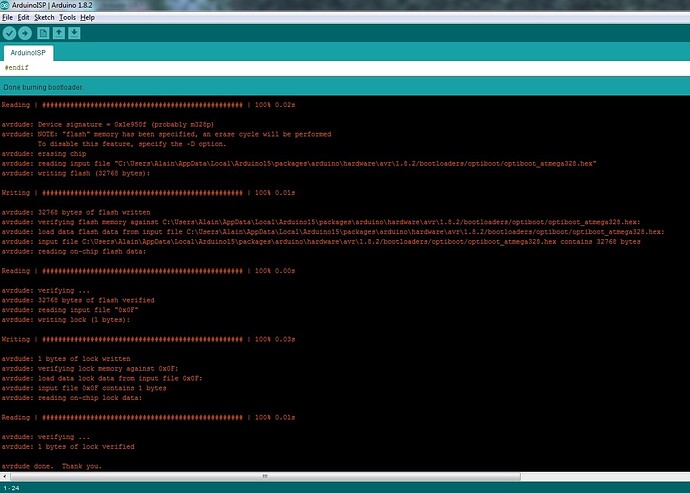
Task: Click the 'Done burning bootloader.' status message
Action: point(43,87)
